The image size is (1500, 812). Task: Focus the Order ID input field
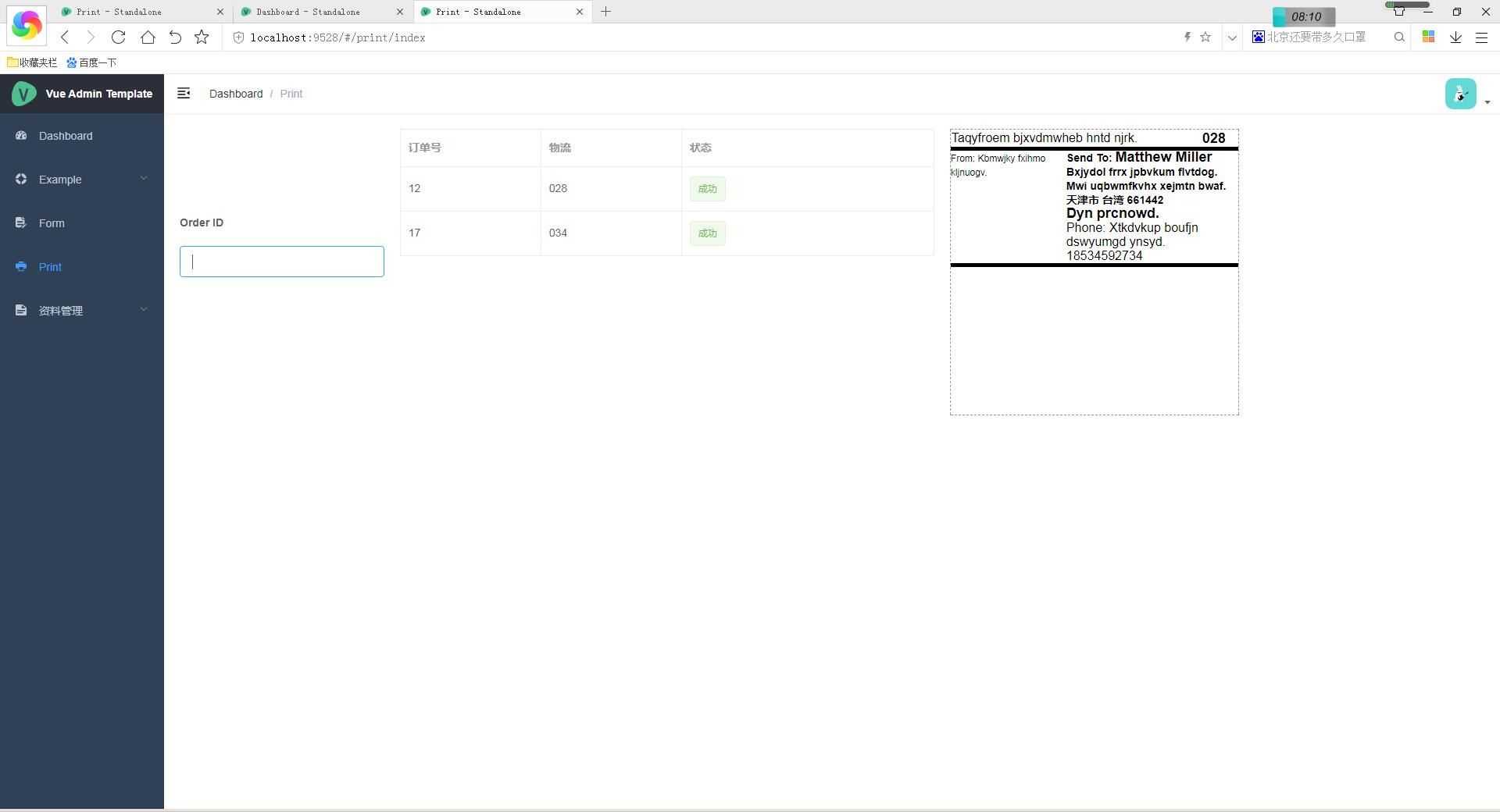point(281,262)
